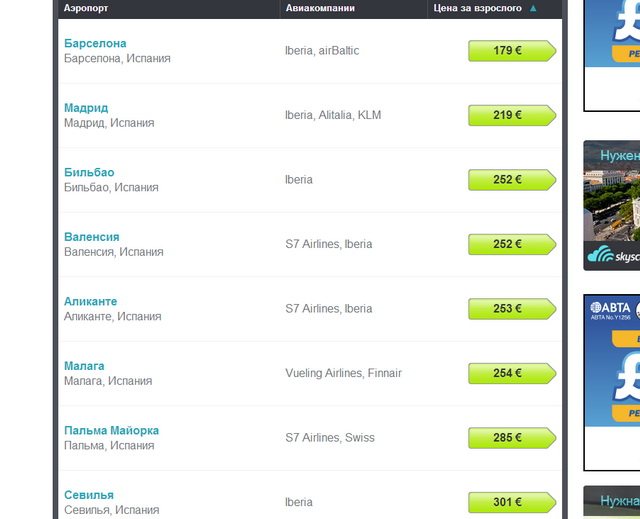Open the Малага airport link
Viewport: 640px width, 519px height.
pos(84,366)
